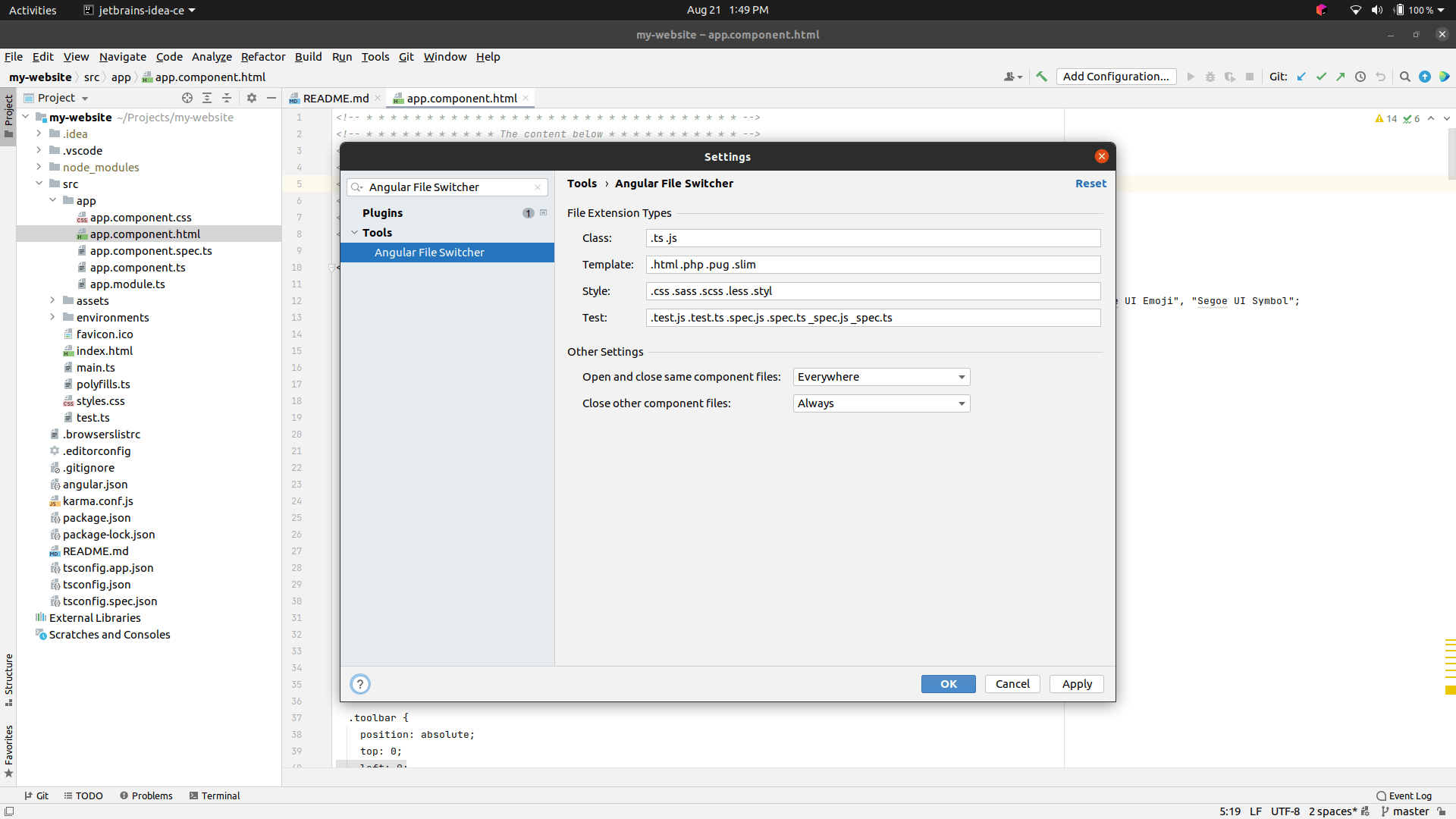Open the Debug bug icon in toolbar
This screenshot has width=1456, height=819.
tap(1210, 77)
